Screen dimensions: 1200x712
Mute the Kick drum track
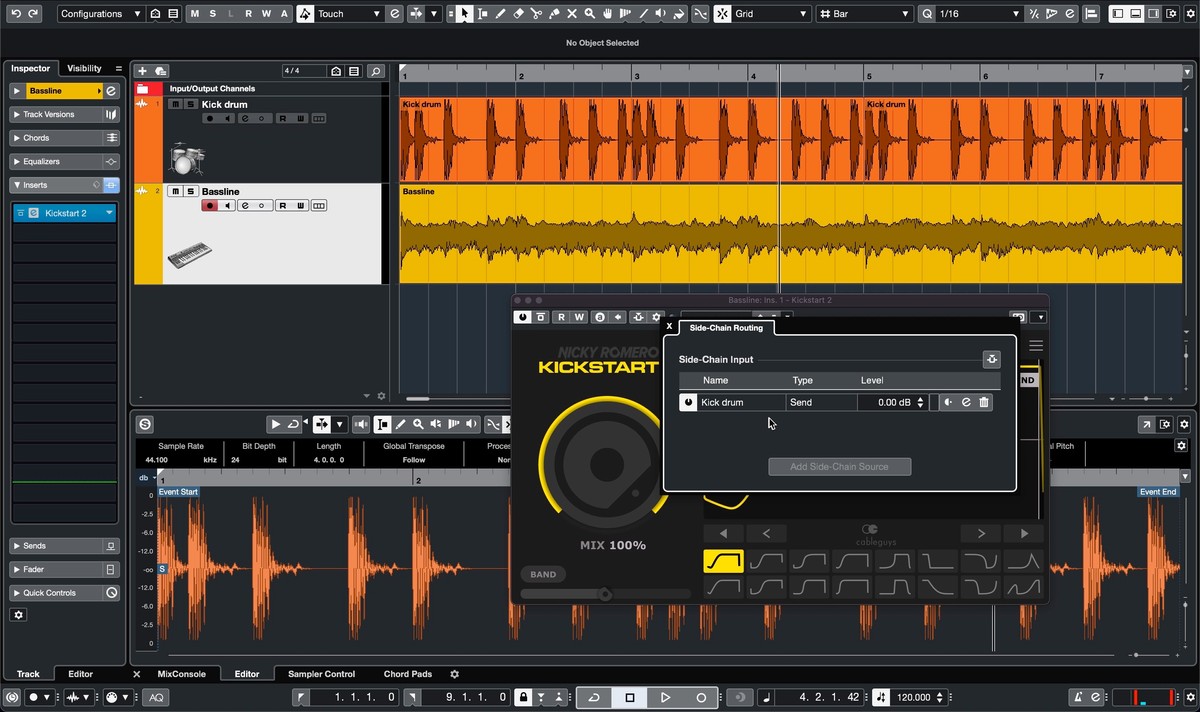(x=175, y=104)
